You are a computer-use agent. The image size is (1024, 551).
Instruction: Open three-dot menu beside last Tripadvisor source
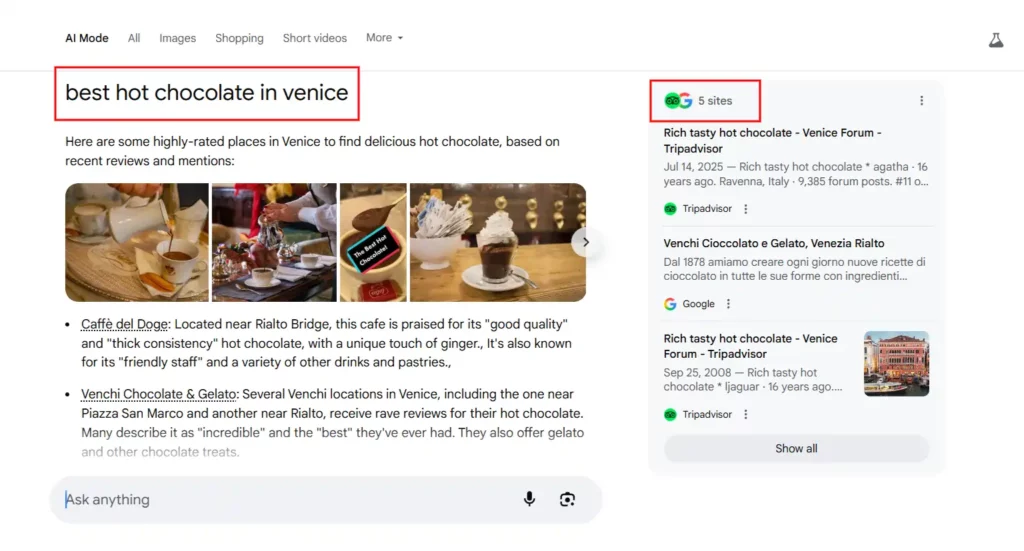click(x=745, y=415)
